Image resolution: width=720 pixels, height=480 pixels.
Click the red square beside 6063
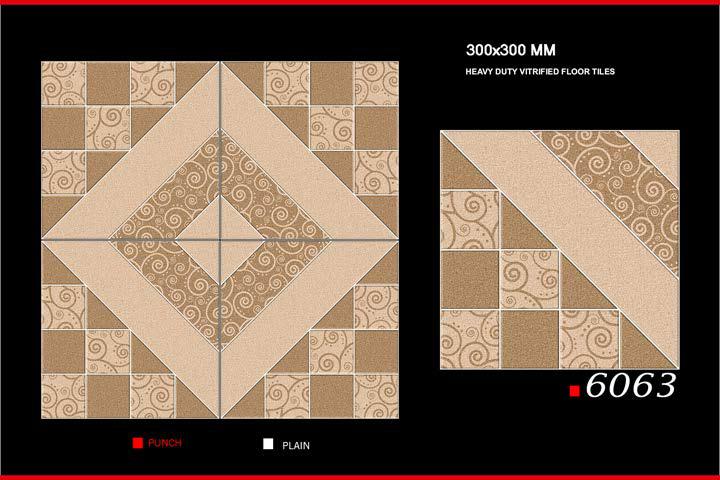[574, 391]
